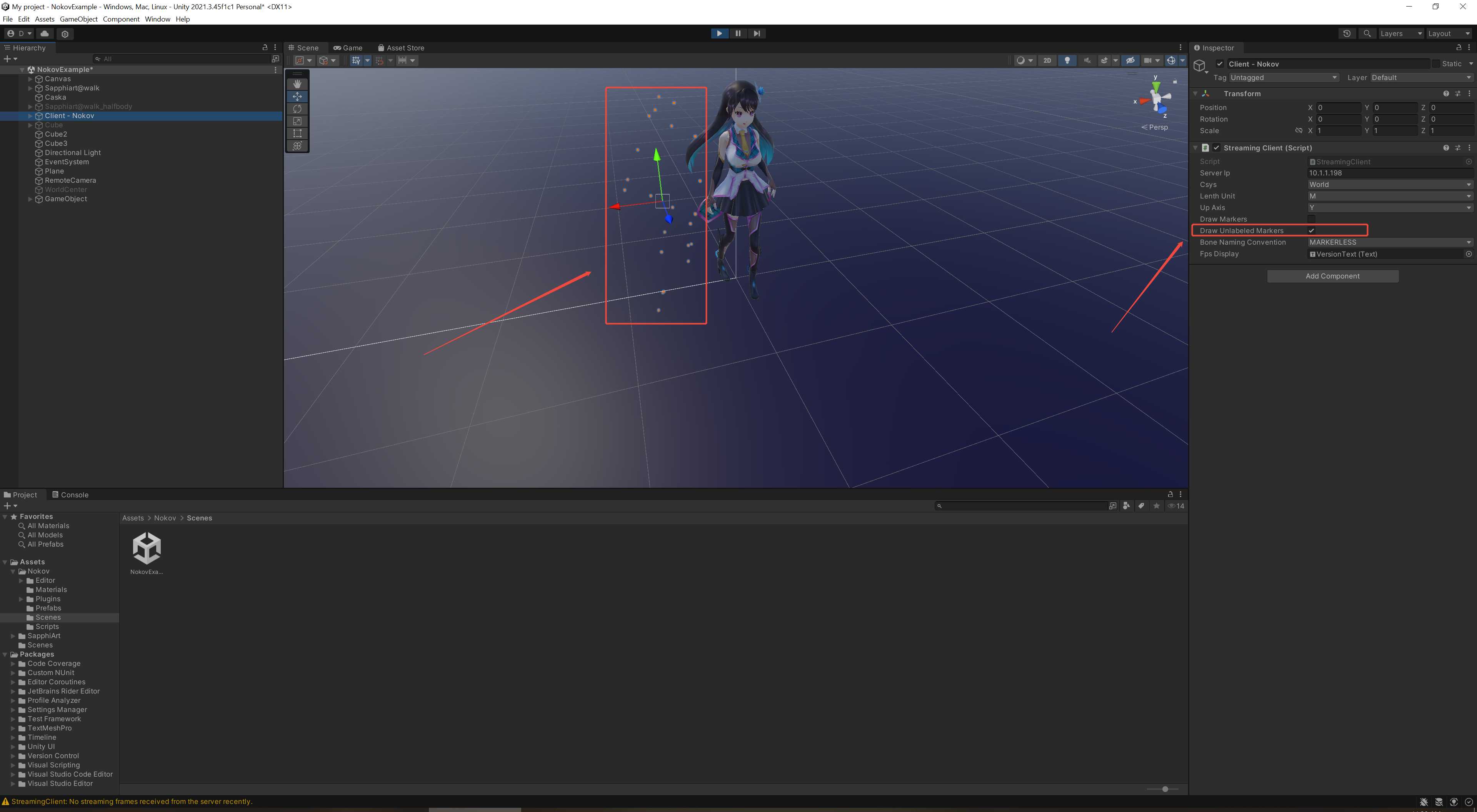This screenshot has height=812, width=1477.
Task: Open the Layers dropdown in top toolbar
Action: pyautogui.click(x=1401, y=33)
